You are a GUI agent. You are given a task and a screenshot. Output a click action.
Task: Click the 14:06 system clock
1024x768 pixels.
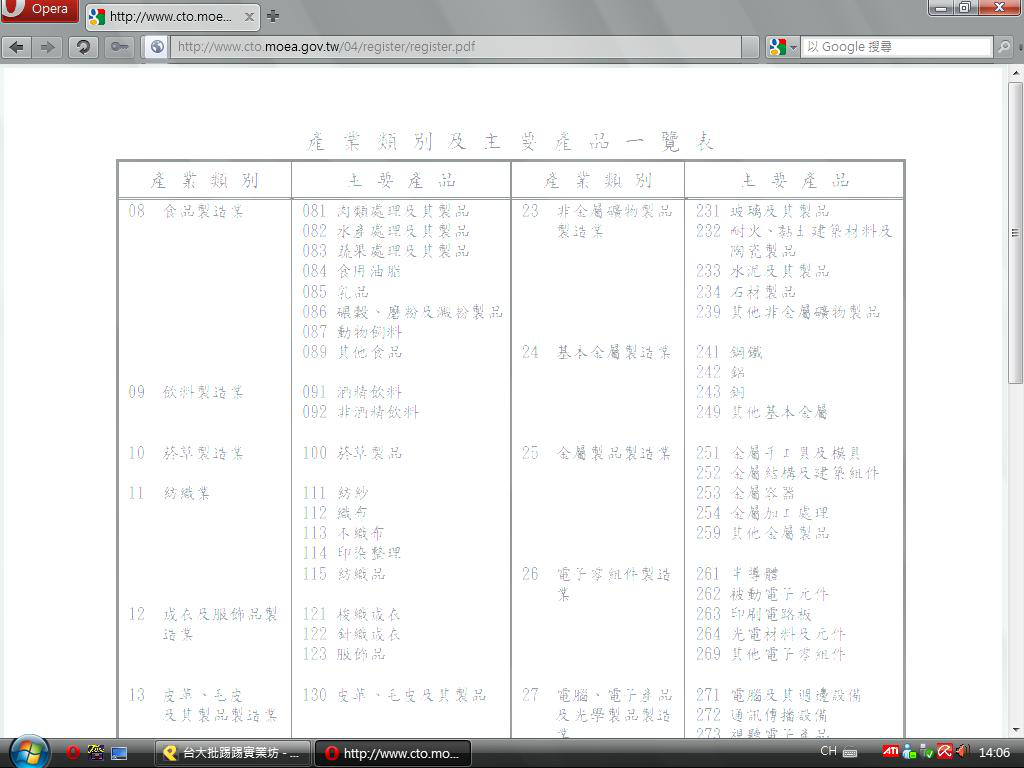(x=994, y=752)
